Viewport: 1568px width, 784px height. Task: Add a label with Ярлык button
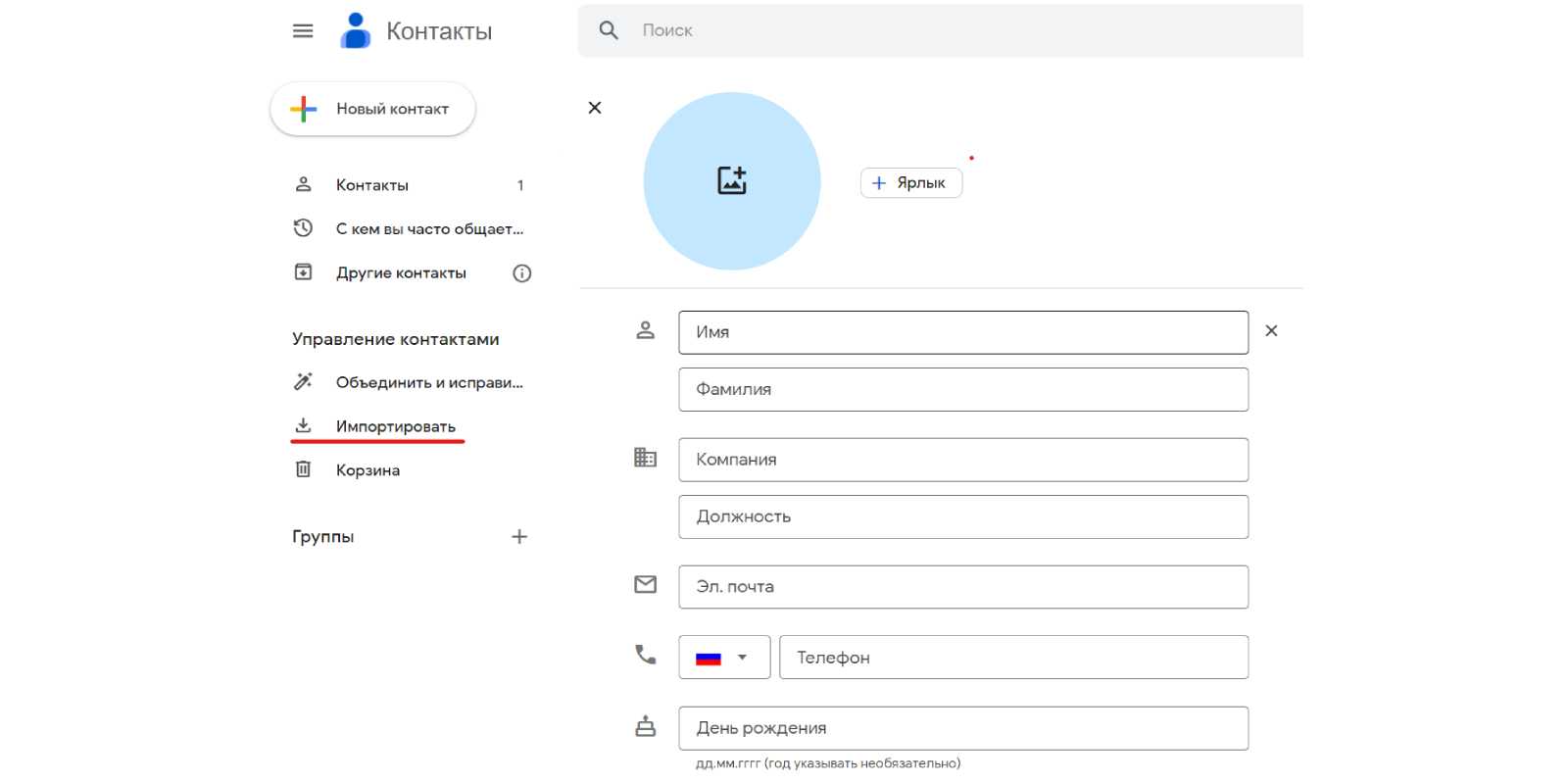click(x=910, y=183)
